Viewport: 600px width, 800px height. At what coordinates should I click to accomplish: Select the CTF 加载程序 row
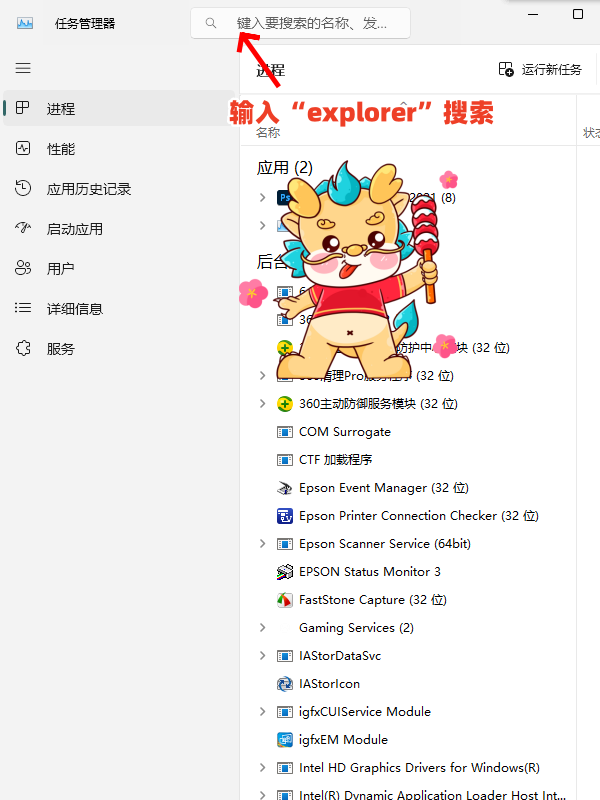[x=408, y=460]
